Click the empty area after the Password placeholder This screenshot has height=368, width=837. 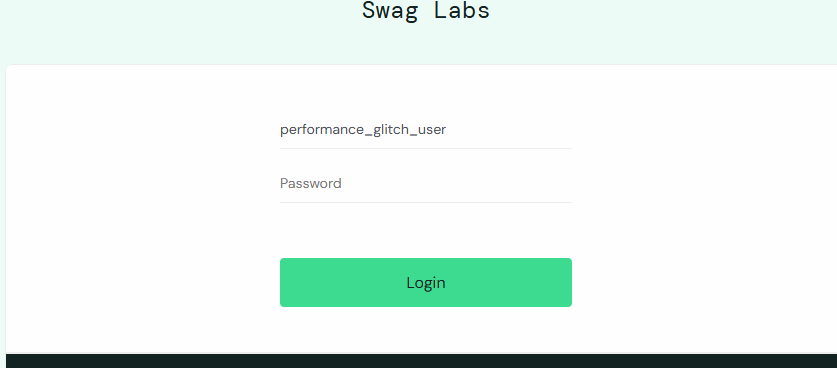pyautogui.click(x=456, y=184)
